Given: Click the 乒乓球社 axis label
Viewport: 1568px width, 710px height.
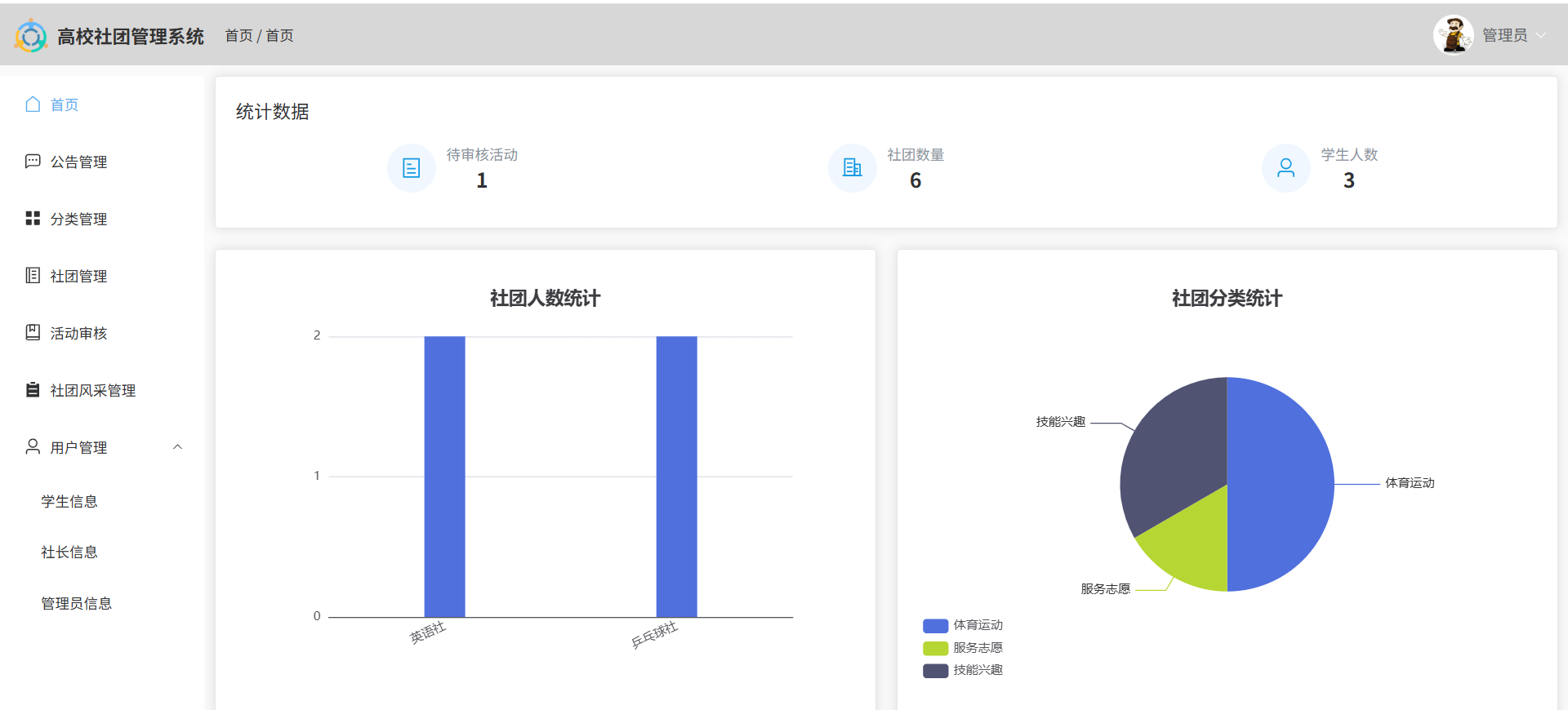Looking at the screenshot, I should click(x=654, y=634).
